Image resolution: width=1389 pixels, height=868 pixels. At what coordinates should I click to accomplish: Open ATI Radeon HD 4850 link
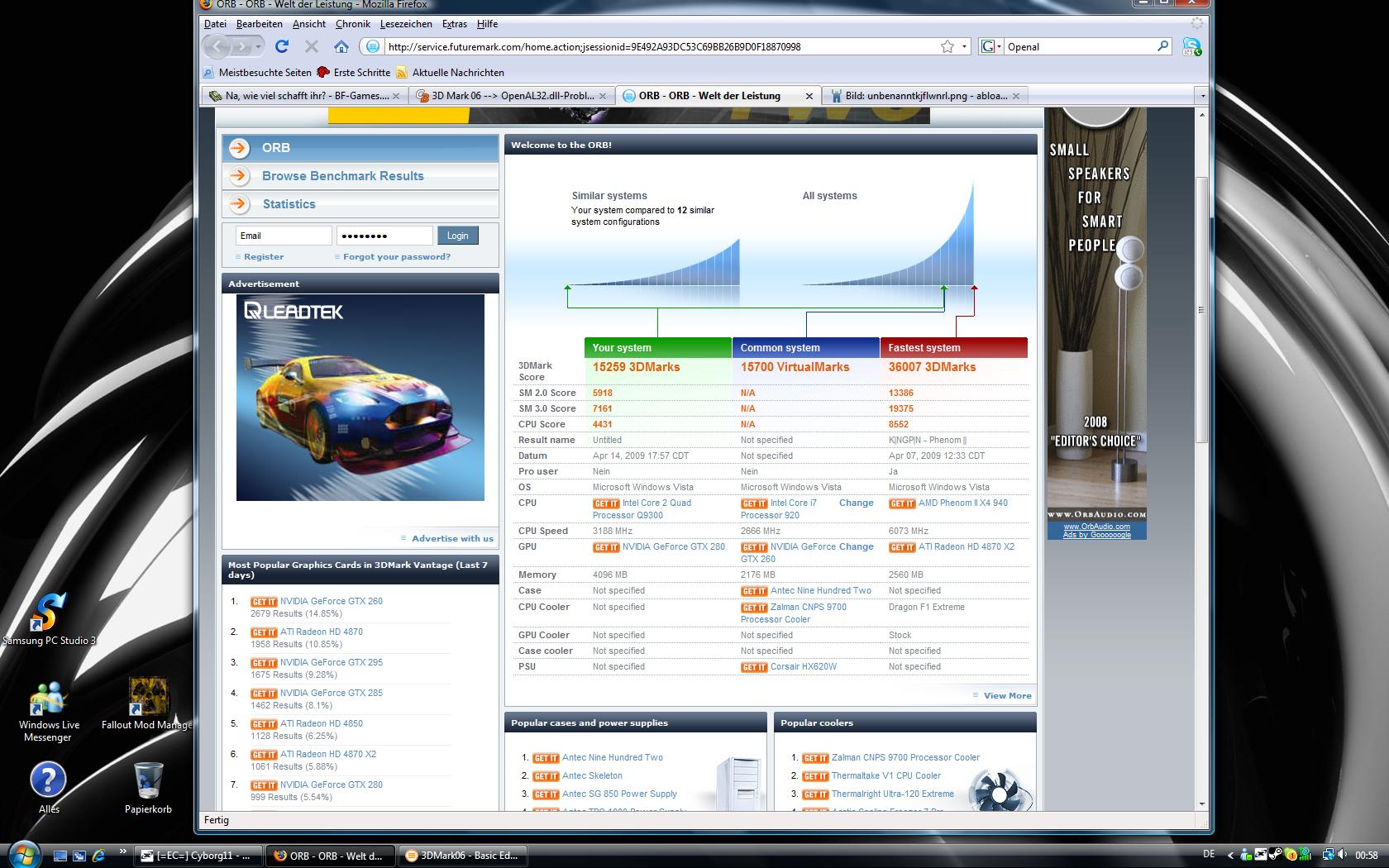coord(321,724)
